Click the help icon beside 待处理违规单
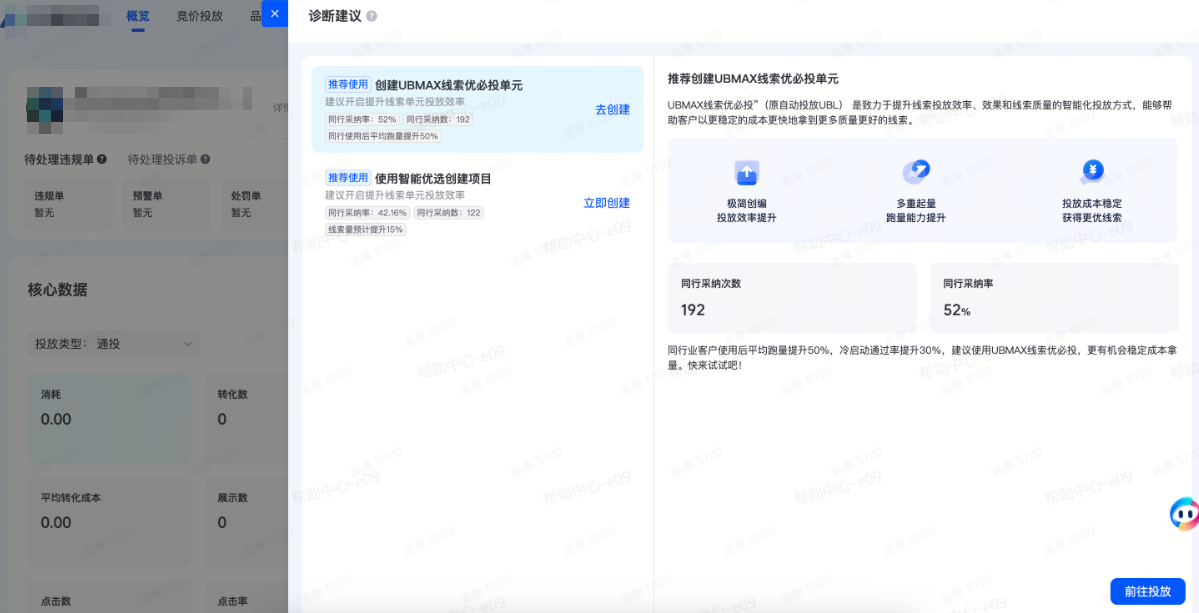This screenshot has height=613, width=1199. pos(102,160)
